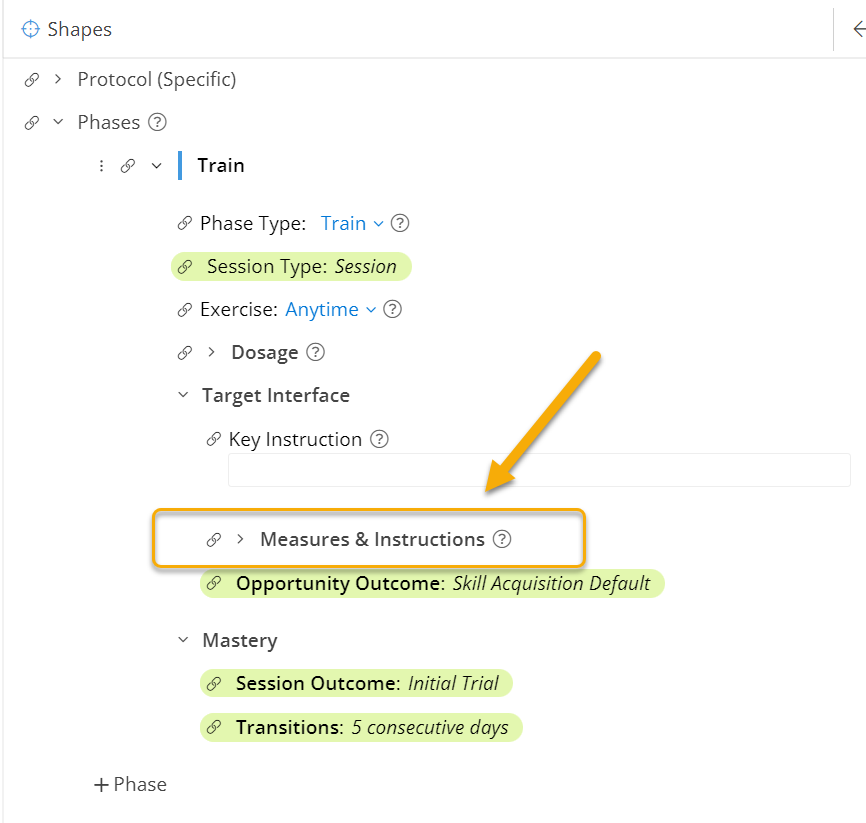The image size is (866, 823).
Task: Click the back arrow at top right
Action: click(857, 30)
